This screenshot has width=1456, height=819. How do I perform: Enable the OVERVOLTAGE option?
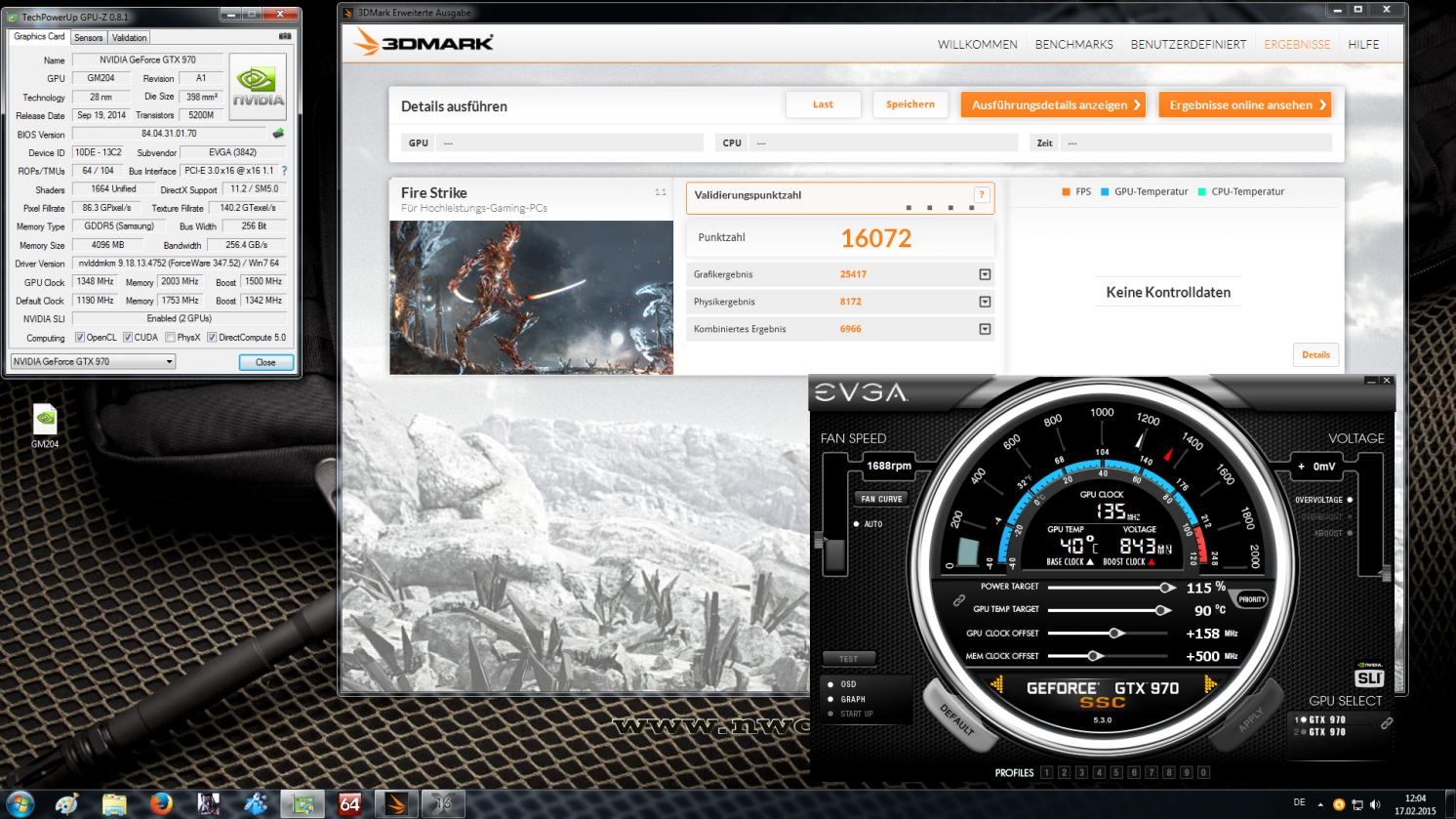[x=1350, y=500]
